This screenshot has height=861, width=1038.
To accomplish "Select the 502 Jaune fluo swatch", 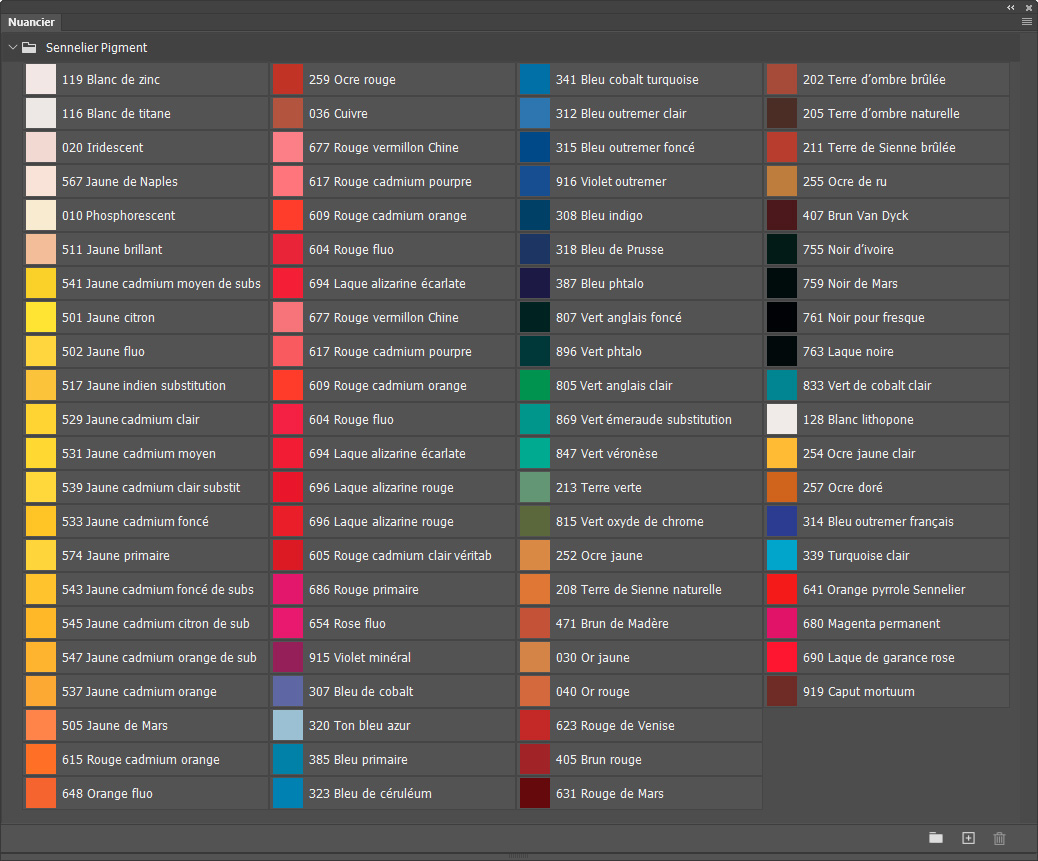I will pyautogui.click(x=146, y=351).
